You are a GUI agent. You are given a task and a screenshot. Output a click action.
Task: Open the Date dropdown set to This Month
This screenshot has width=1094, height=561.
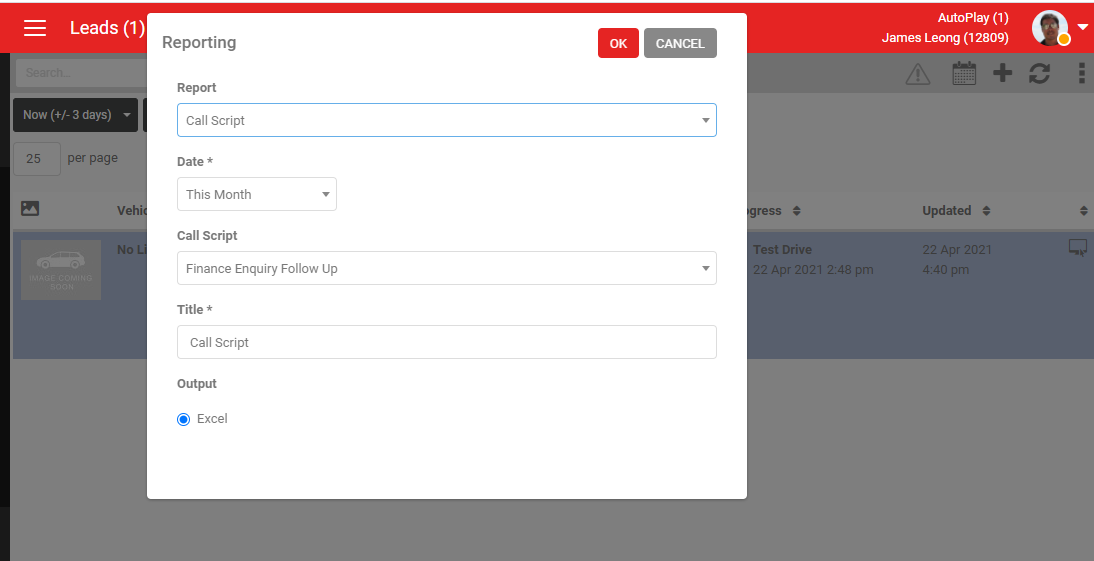pos(257,194)
